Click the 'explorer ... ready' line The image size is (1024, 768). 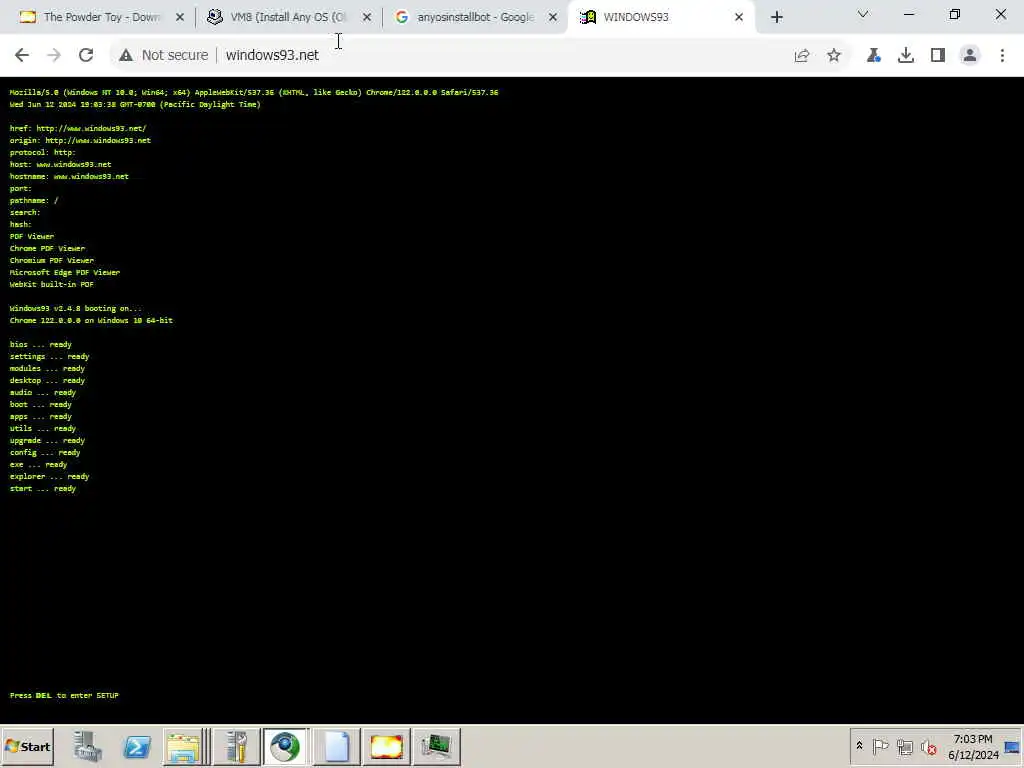(49, 476)
